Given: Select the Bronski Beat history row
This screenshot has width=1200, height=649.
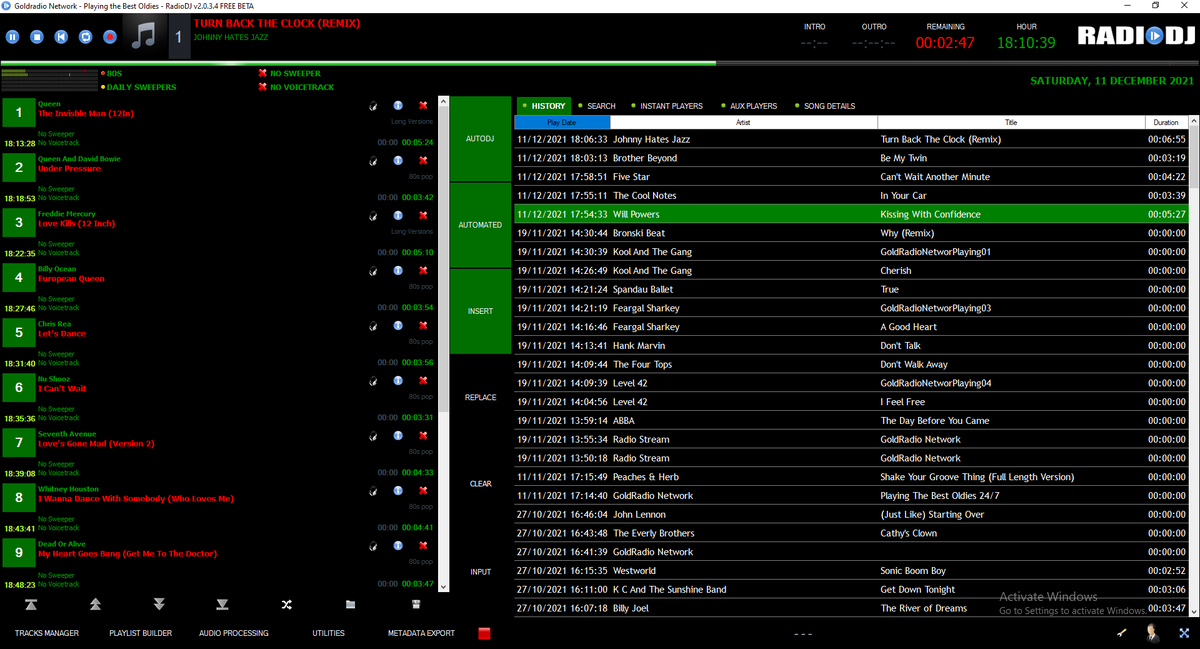Looking at the screenshot, I should [x=851, y=233].
